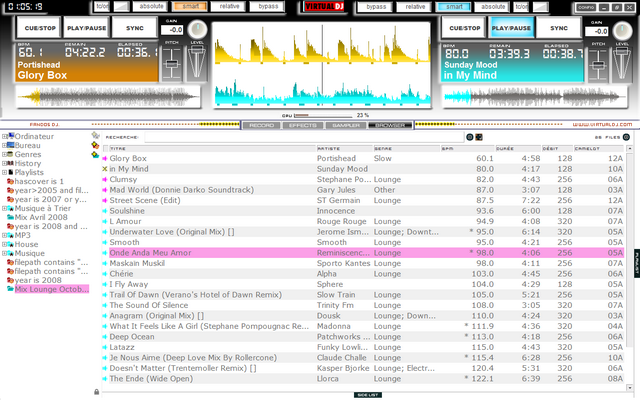Toggle left deck 'smart' pitch mode
640x400 pixels.
[x=190, y=6]
